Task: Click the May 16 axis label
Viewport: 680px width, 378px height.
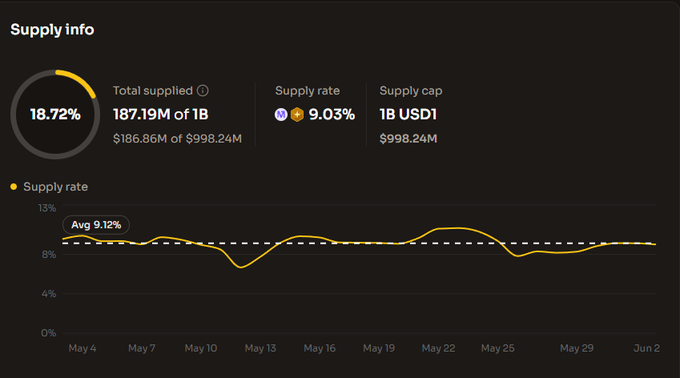Action: [x=320, y=348]
